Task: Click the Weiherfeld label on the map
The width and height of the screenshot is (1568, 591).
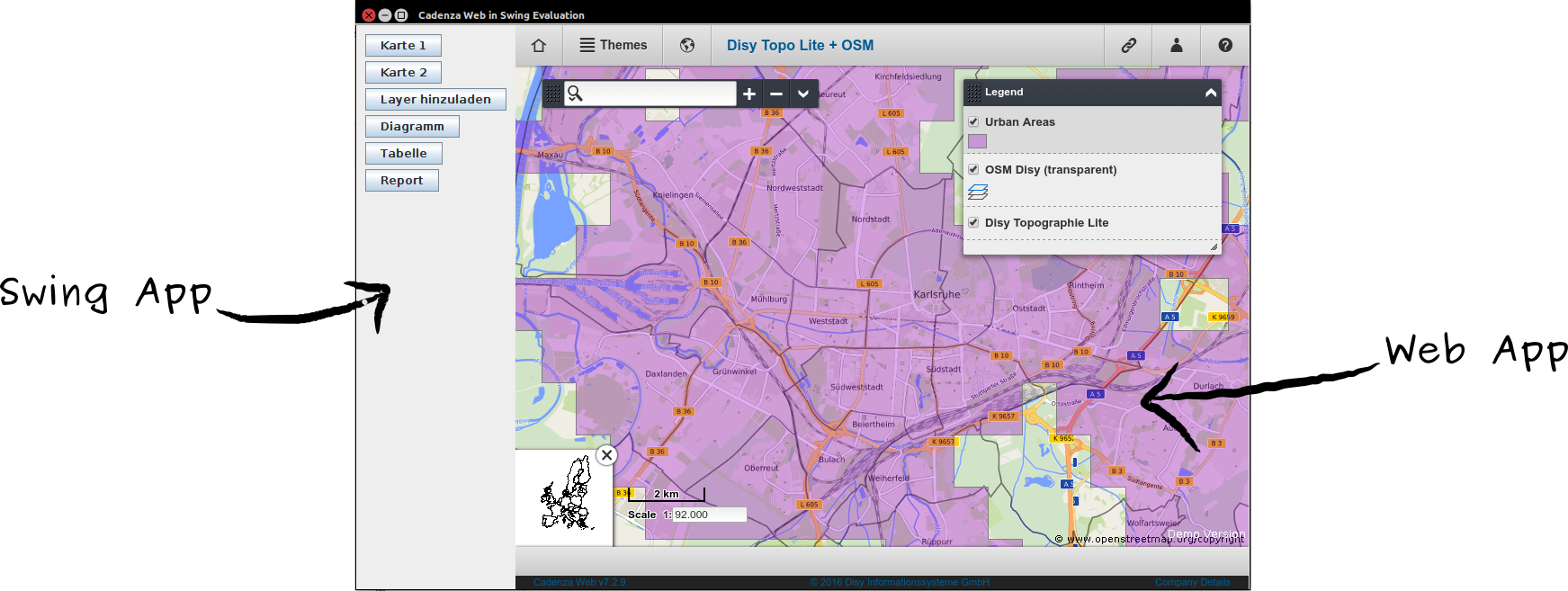Action: click(888, 478)
